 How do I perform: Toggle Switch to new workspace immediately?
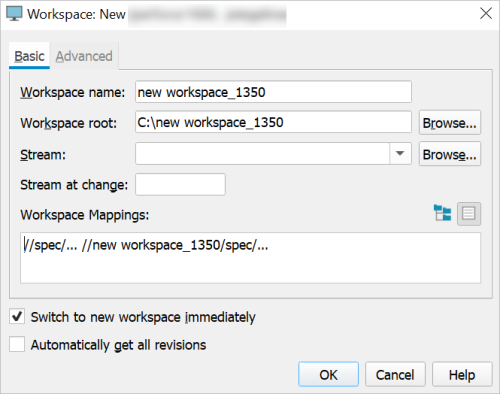[x=17, y=316]
